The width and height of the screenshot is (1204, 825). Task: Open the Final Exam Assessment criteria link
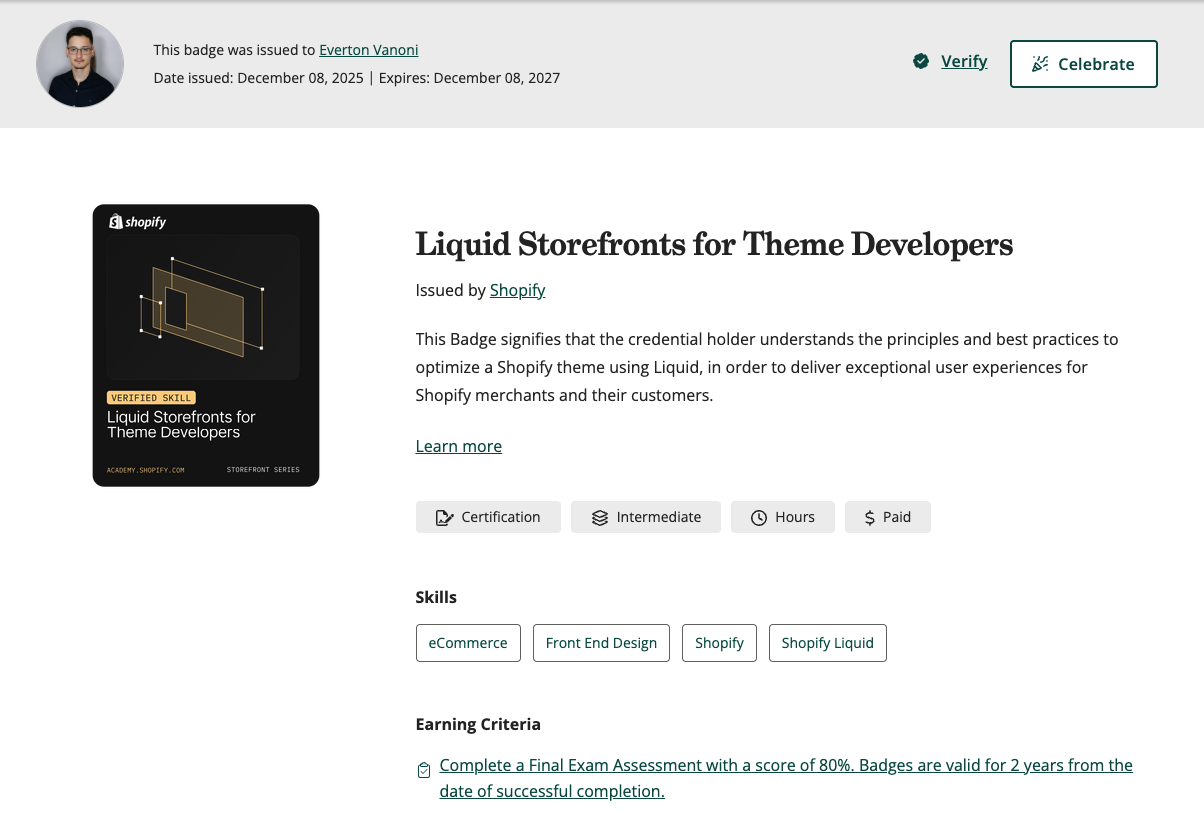pyautogui.click(x=786, y=765)
